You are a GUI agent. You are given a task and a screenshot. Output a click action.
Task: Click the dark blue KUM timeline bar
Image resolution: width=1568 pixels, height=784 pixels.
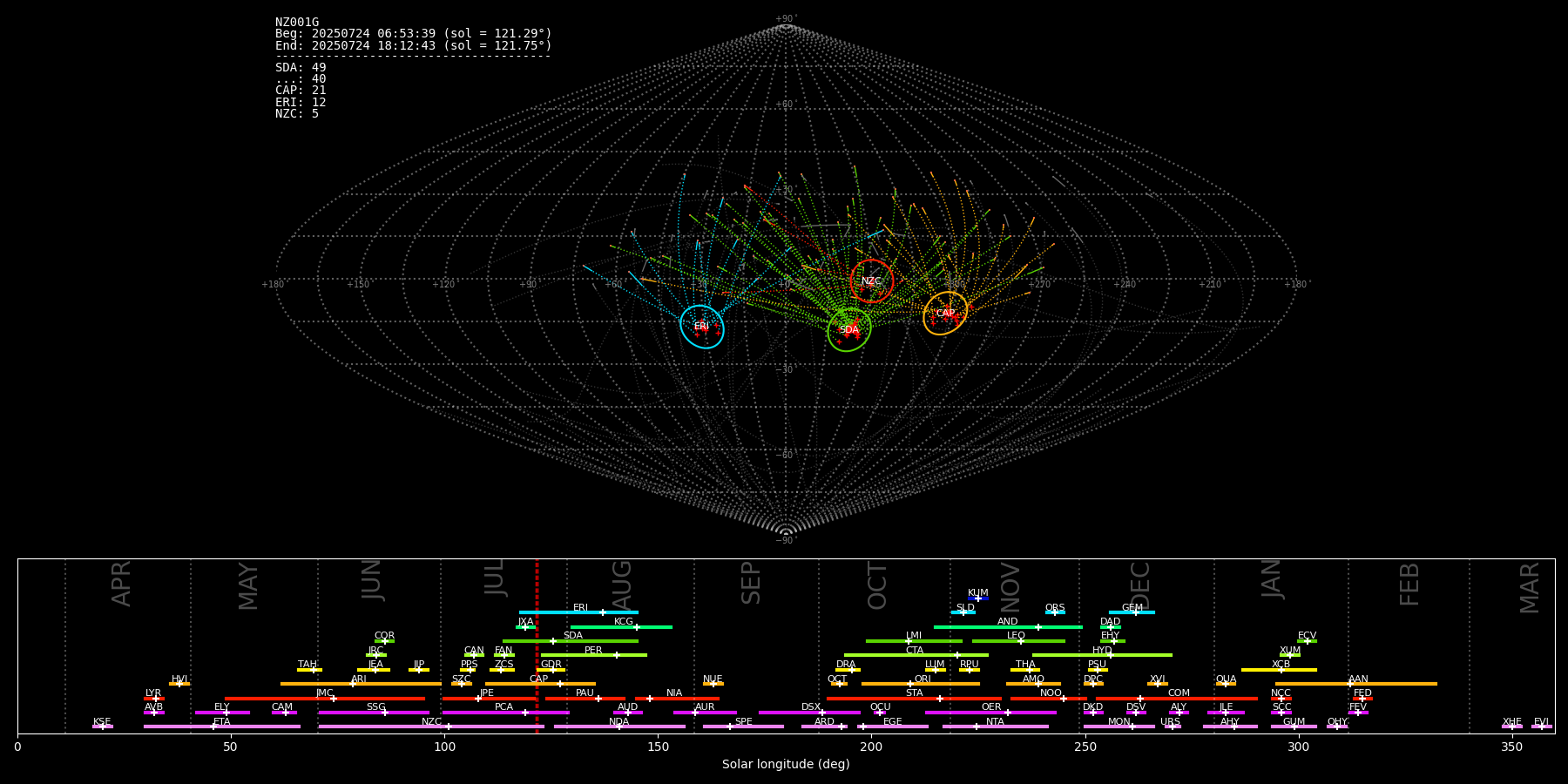978,598
